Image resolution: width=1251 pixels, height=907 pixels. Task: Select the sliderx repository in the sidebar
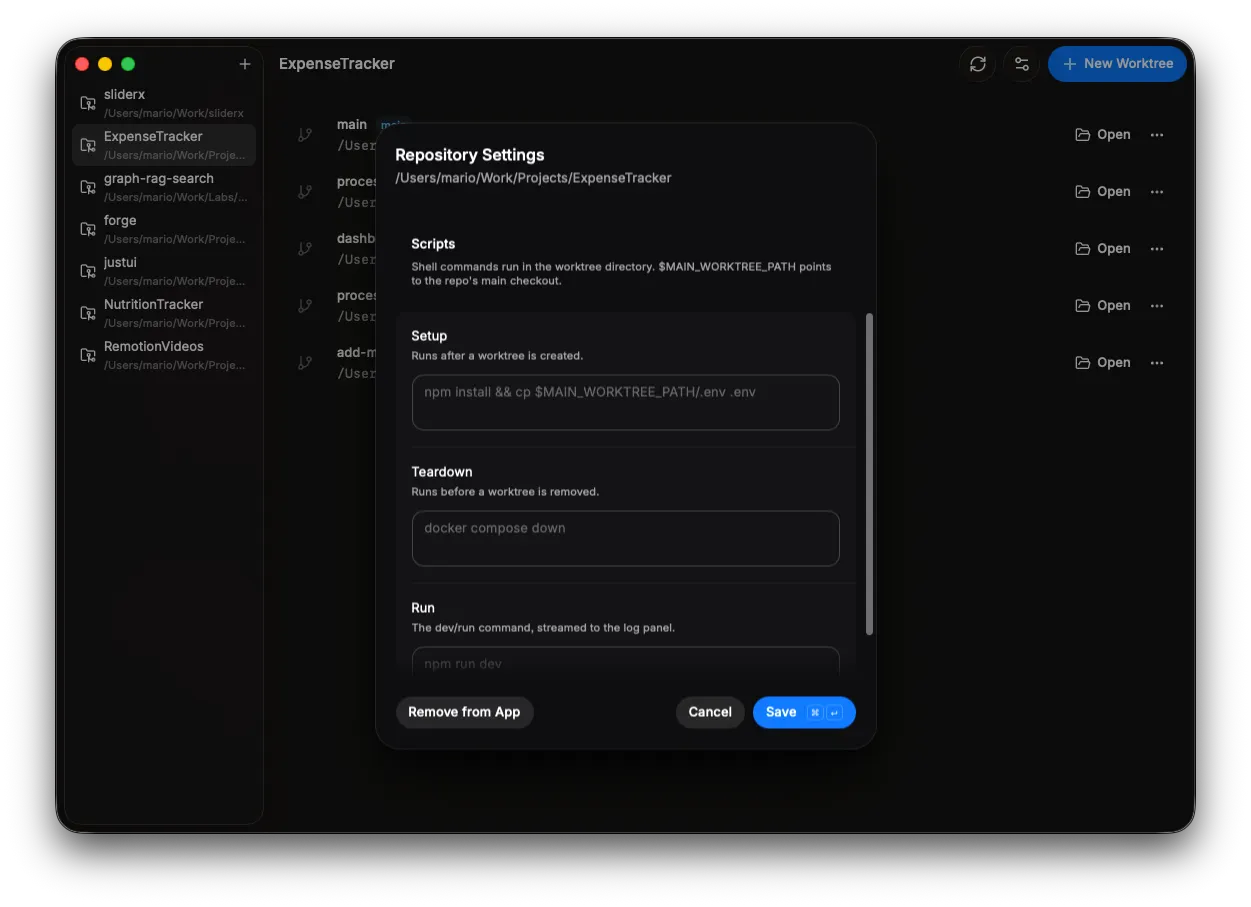pyautogui.click(x=164, y=103)
